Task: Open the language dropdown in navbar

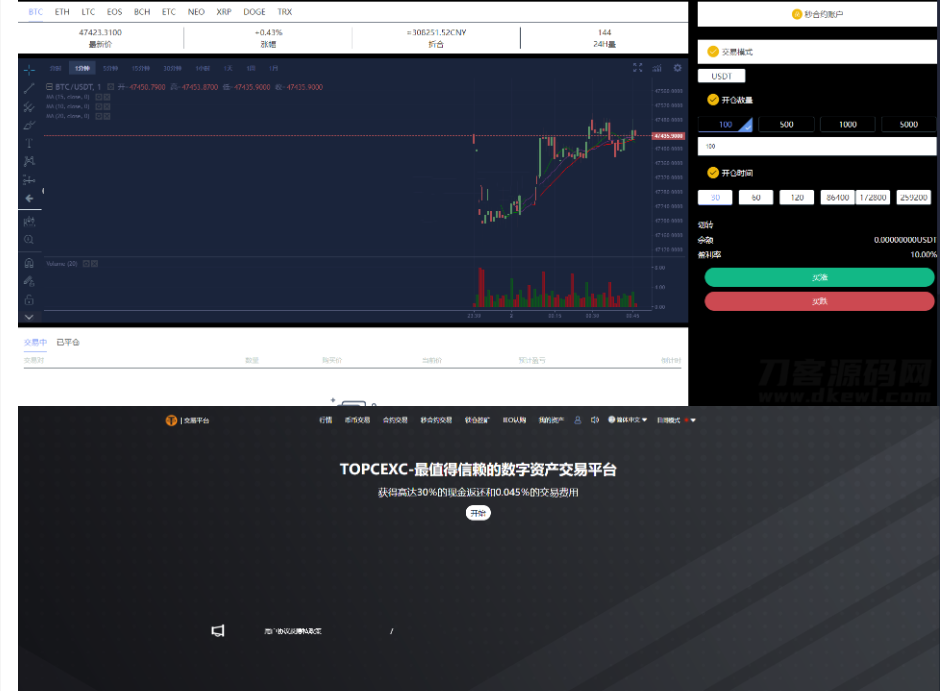Action: click(x=628, y=420)
